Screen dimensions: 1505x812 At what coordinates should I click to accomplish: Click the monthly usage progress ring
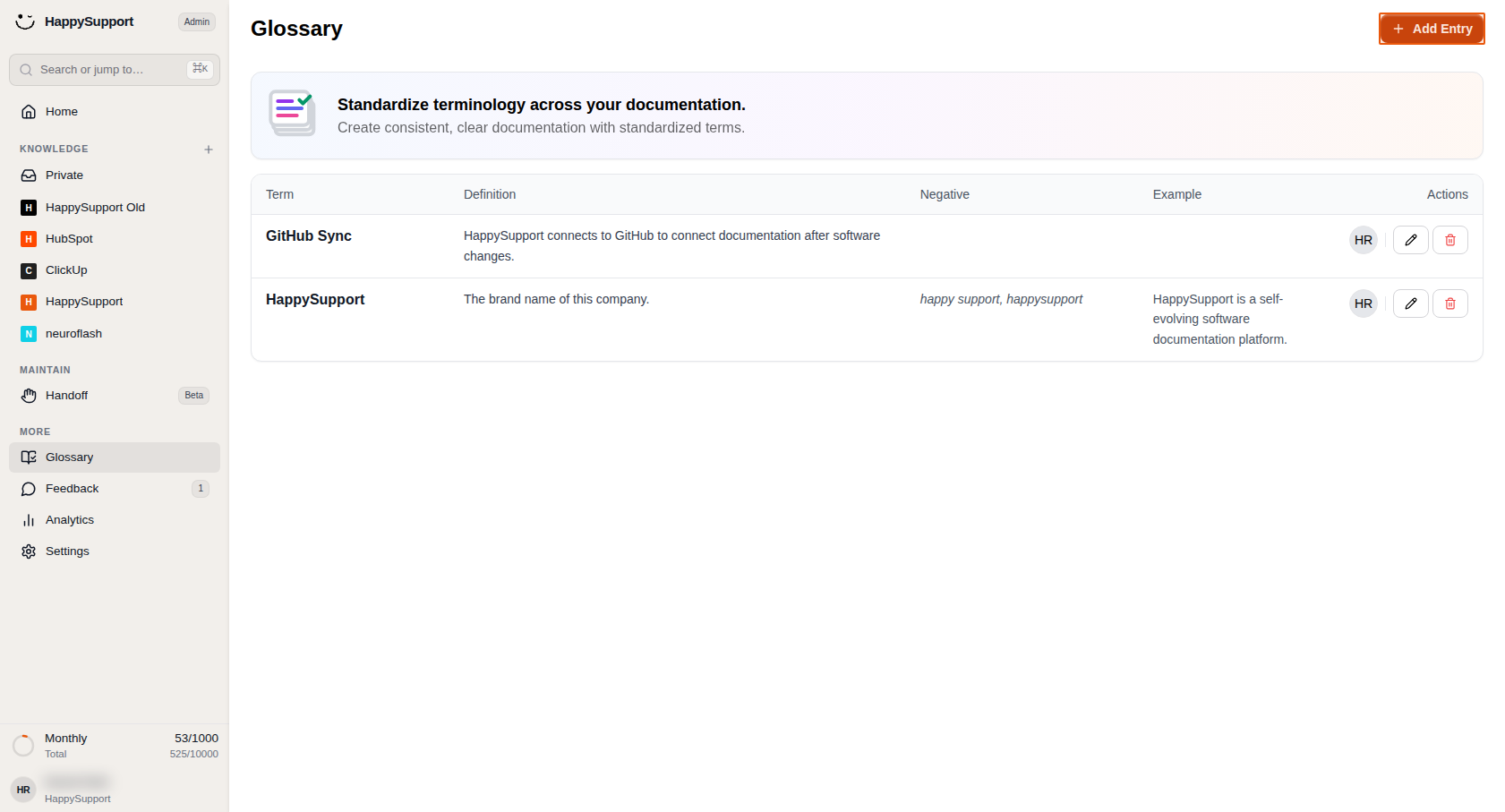(x=23, y=746)
